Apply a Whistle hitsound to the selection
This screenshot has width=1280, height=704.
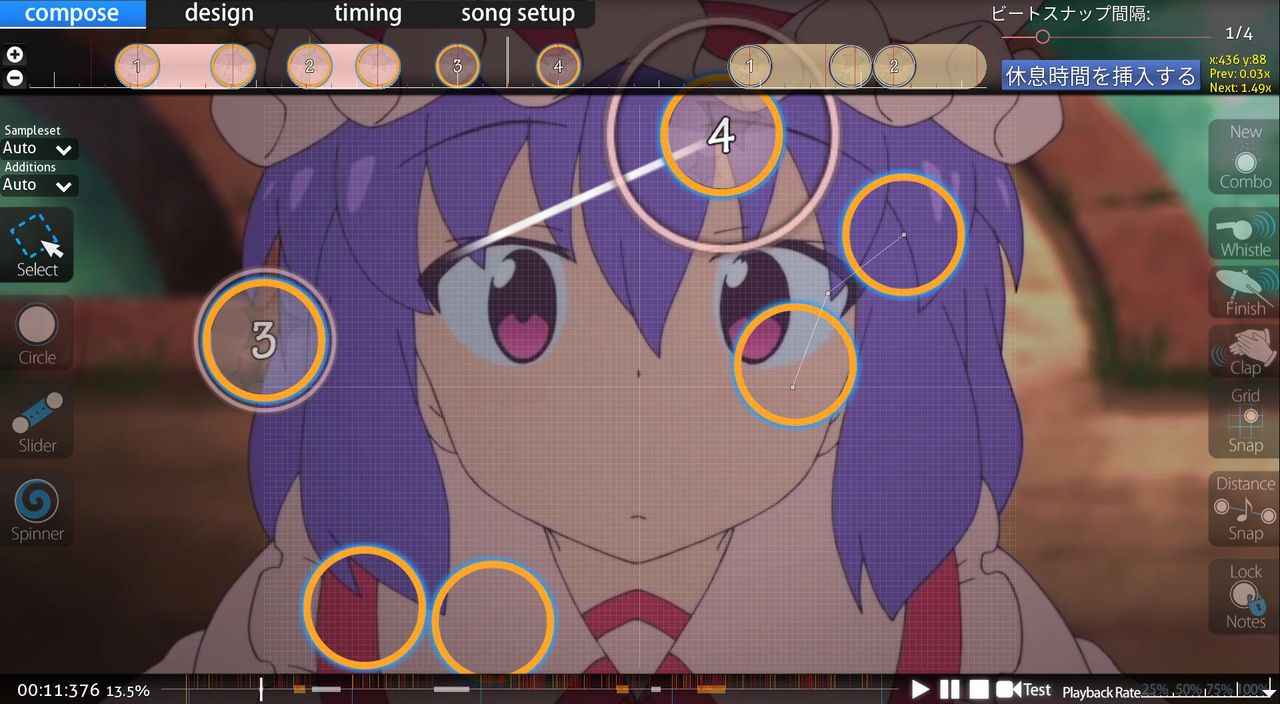point(1242,235)
